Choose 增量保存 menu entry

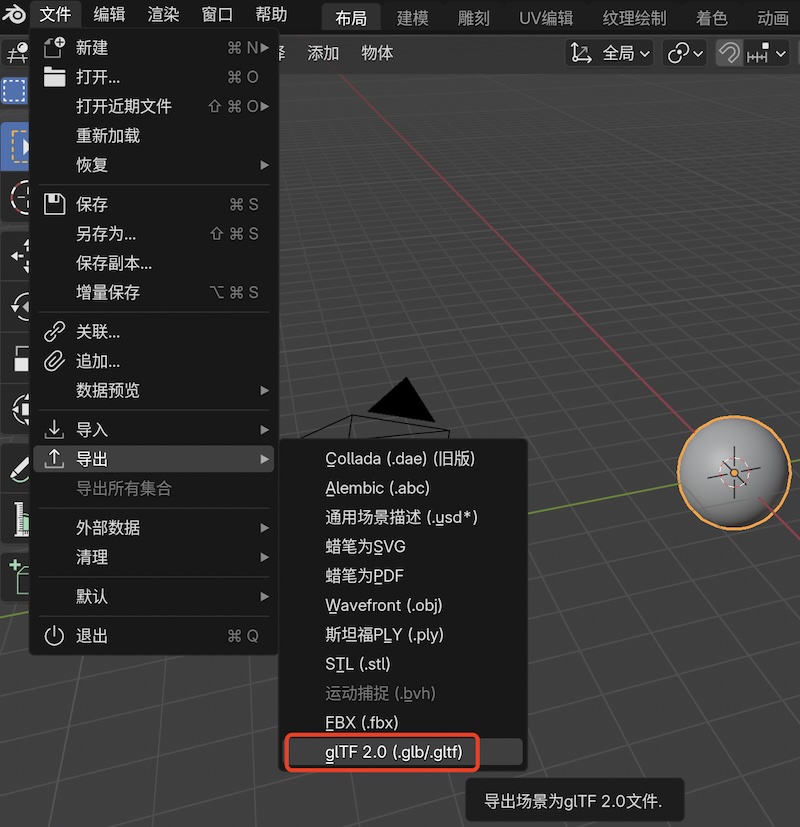click(x=153, y=292)
